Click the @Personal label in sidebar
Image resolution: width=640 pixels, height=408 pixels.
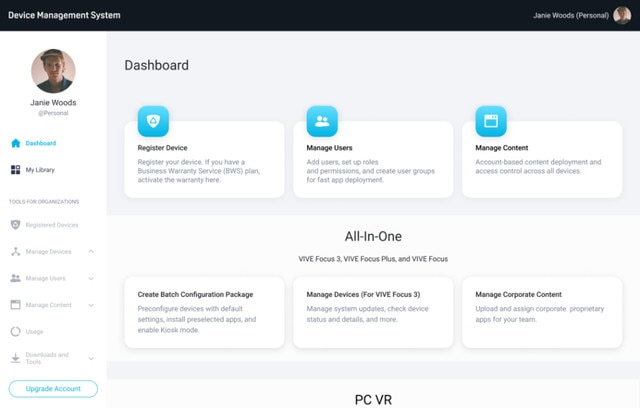click(x=53, y=113)
